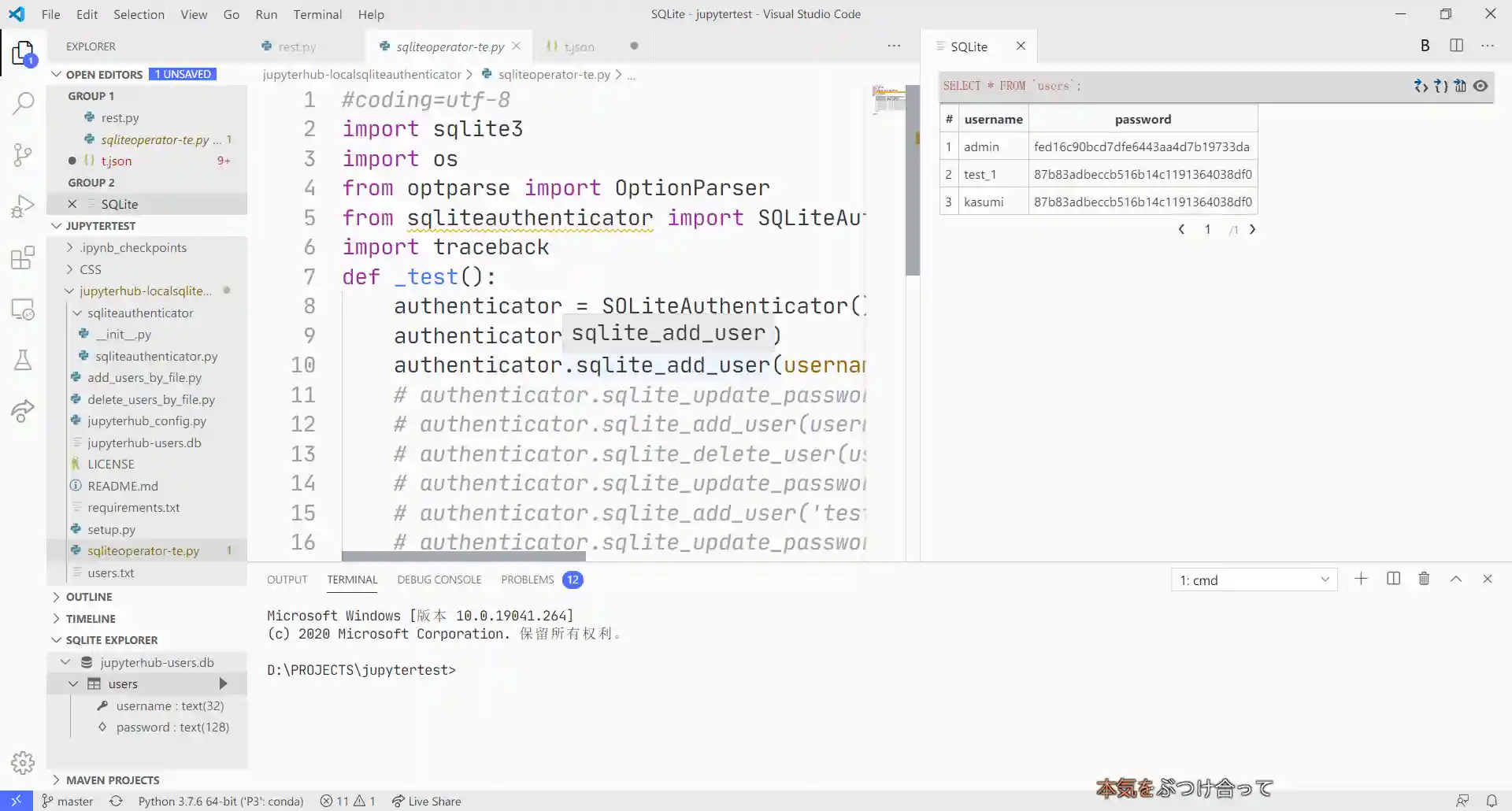Open the Run and Debug view
Viewport: 1512px width, 811px height.
coord(23,206)
